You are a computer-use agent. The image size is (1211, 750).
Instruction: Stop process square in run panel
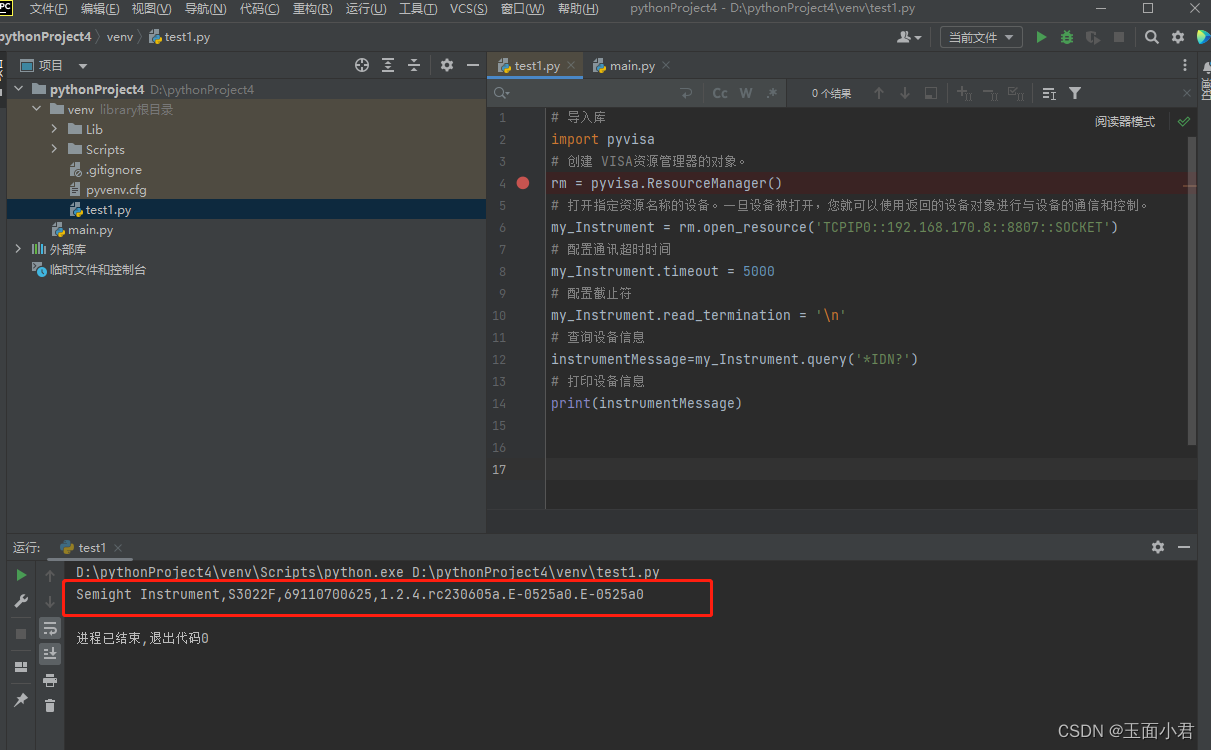(21, 634)
